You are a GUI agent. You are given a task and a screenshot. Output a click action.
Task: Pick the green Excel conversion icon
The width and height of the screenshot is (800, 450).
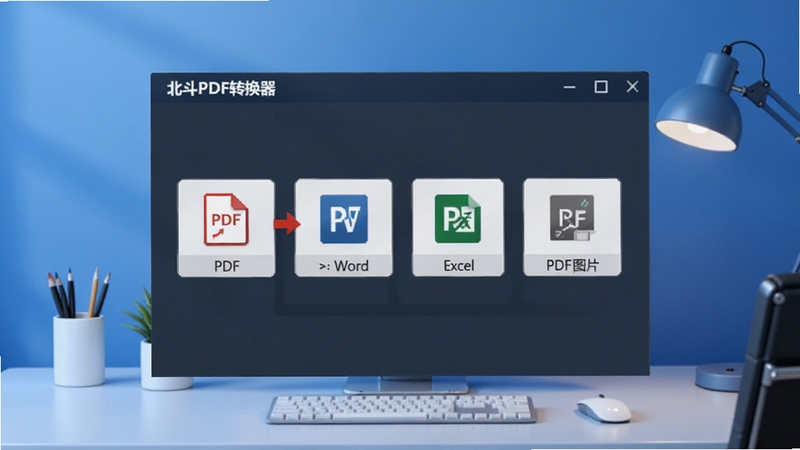pyautogui.click(x=458, y=218)
